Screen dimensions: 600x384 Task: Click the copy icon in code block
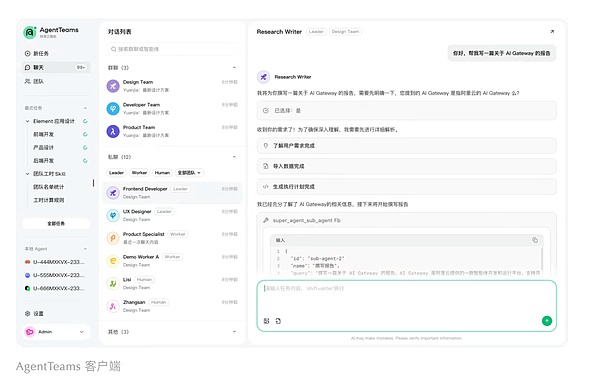pyautogui.click(x=535, y=240)
